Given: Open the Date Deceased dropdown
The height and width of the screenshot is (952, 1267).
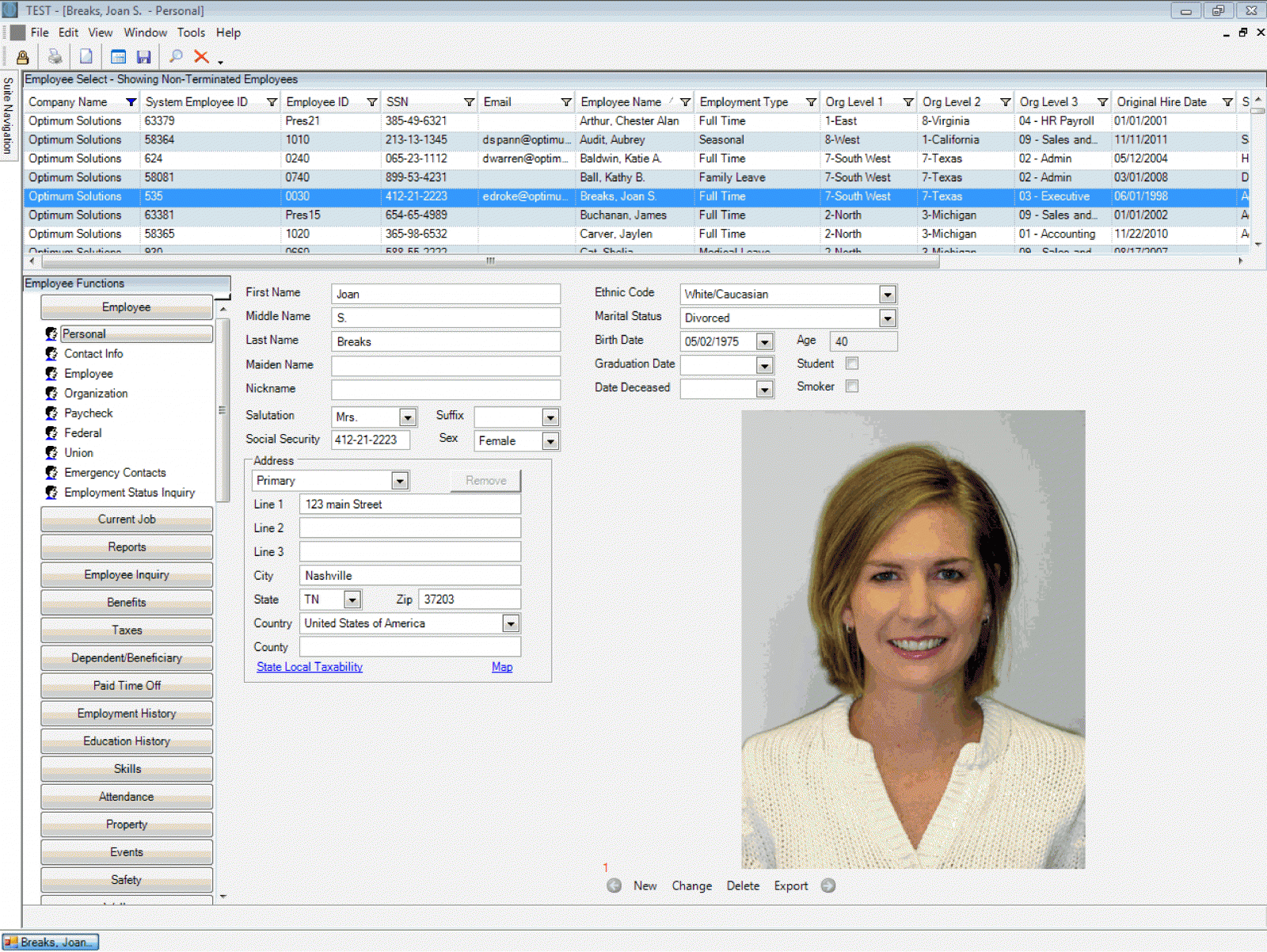Looking at the screenshot, I should [765, 390].
